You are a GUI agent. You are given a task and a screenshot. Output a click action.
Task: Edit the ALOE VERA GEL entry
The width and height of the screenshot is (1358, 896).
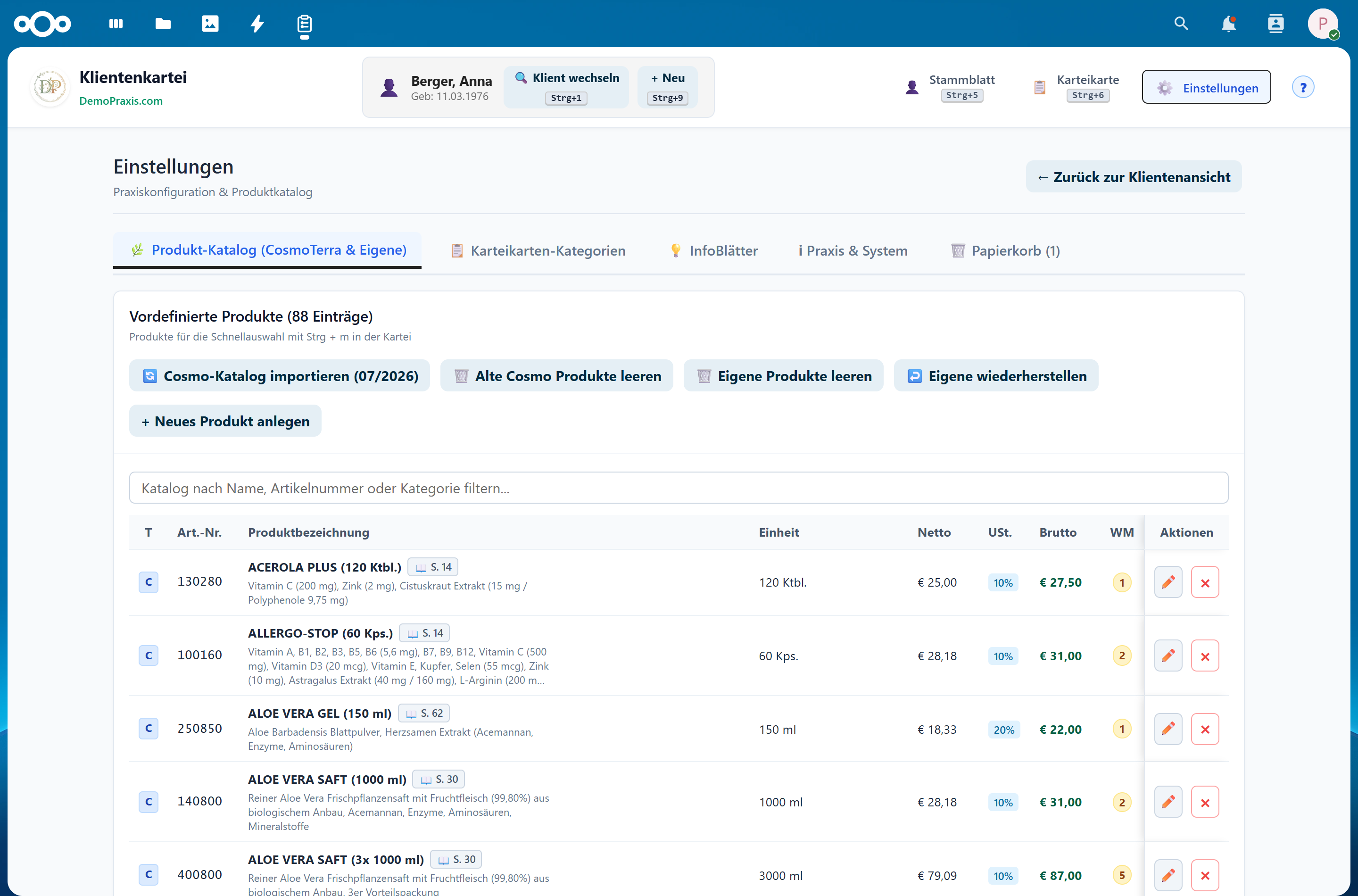tap(1168, 729)
